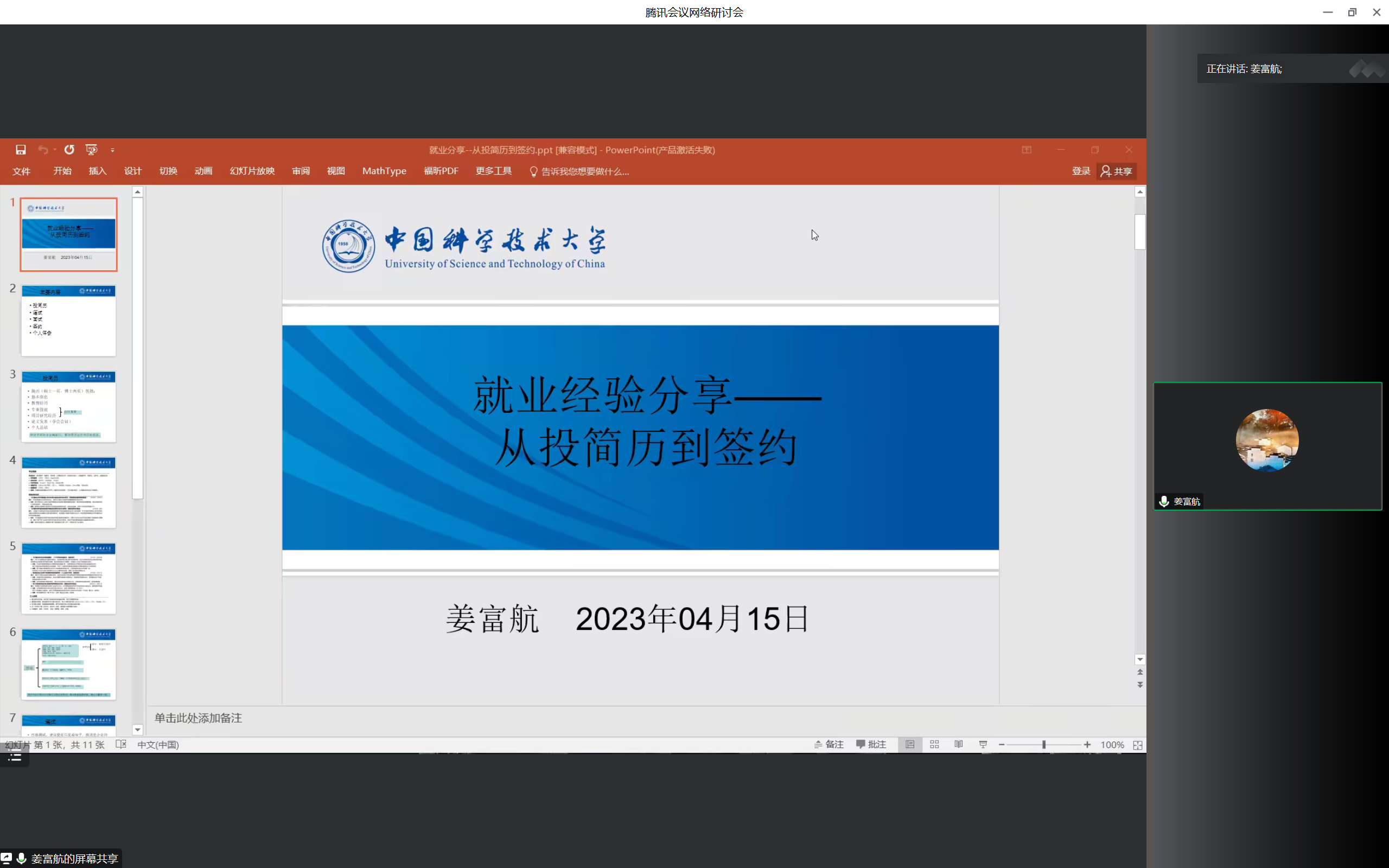Click spell check icon in status bar
1389x868 pixels.
(x=120, y=744)
